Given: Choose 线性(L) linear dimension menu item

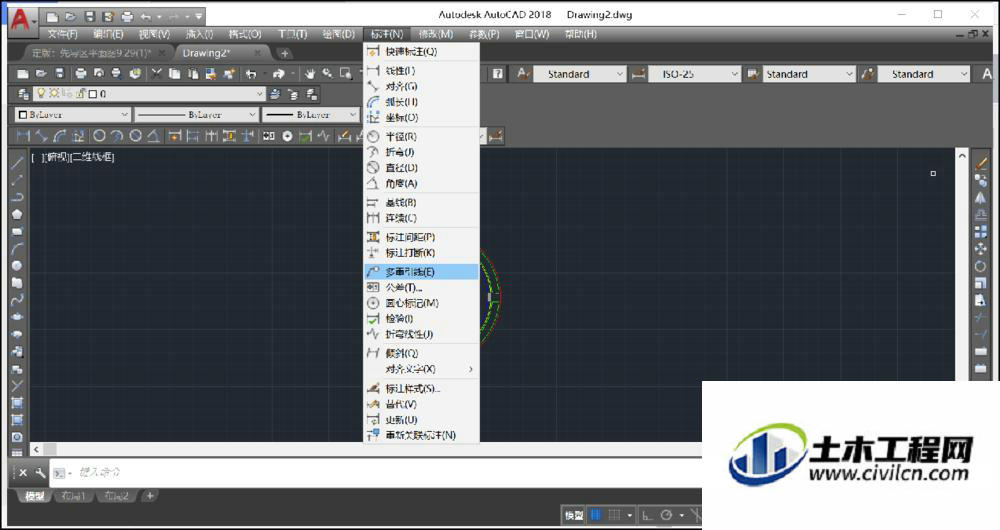Looking at the screenshot, I should [x=421, y=71].
